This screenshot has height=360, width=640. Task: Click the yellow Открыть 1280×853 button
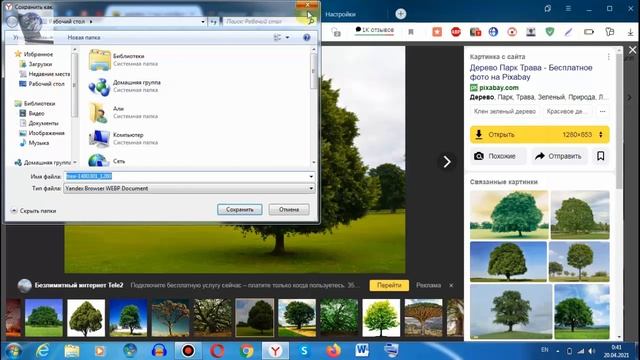click(539, 134)
